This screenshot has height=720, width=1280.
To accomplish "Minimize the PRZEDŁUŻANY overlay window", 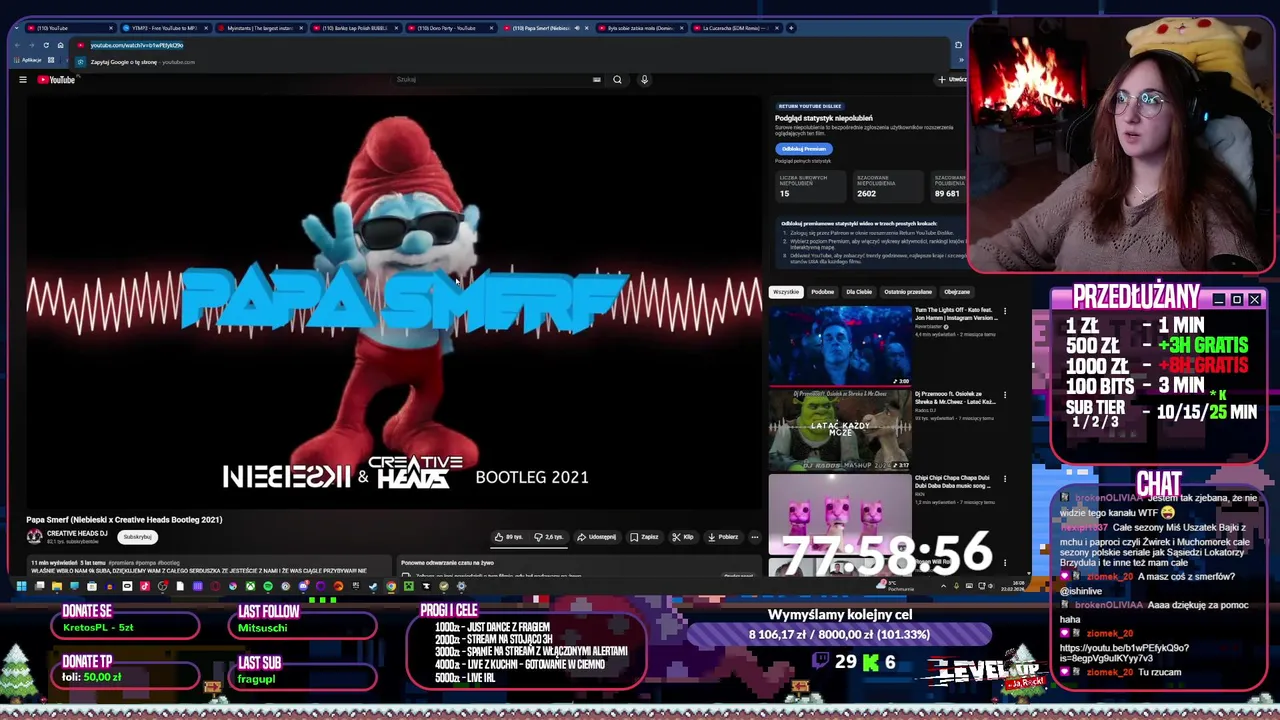I will click(1218, 300).
